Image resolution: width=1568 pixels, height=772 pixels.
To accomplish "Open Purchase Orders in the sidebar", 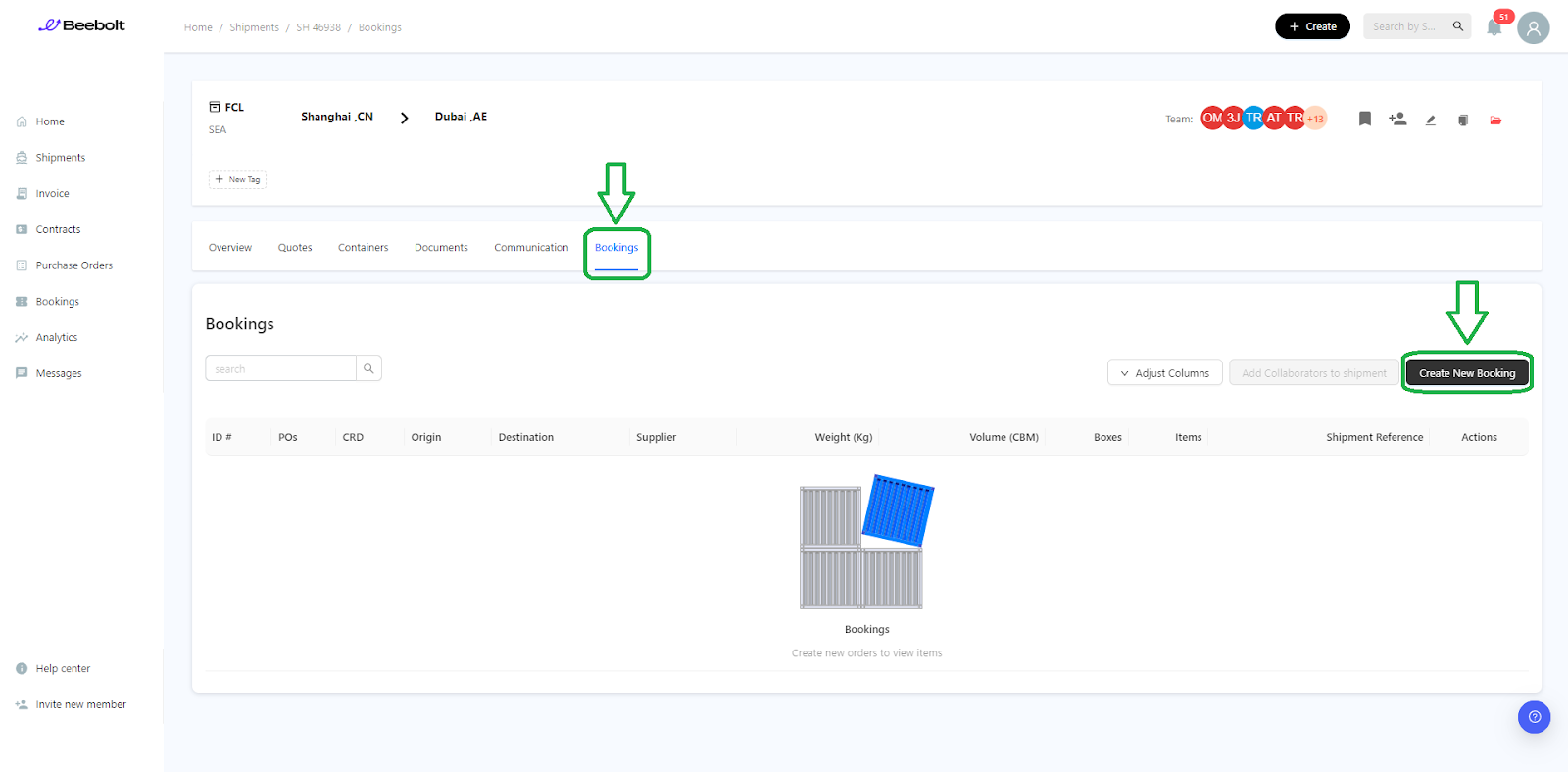I will (x=73, y=265).
